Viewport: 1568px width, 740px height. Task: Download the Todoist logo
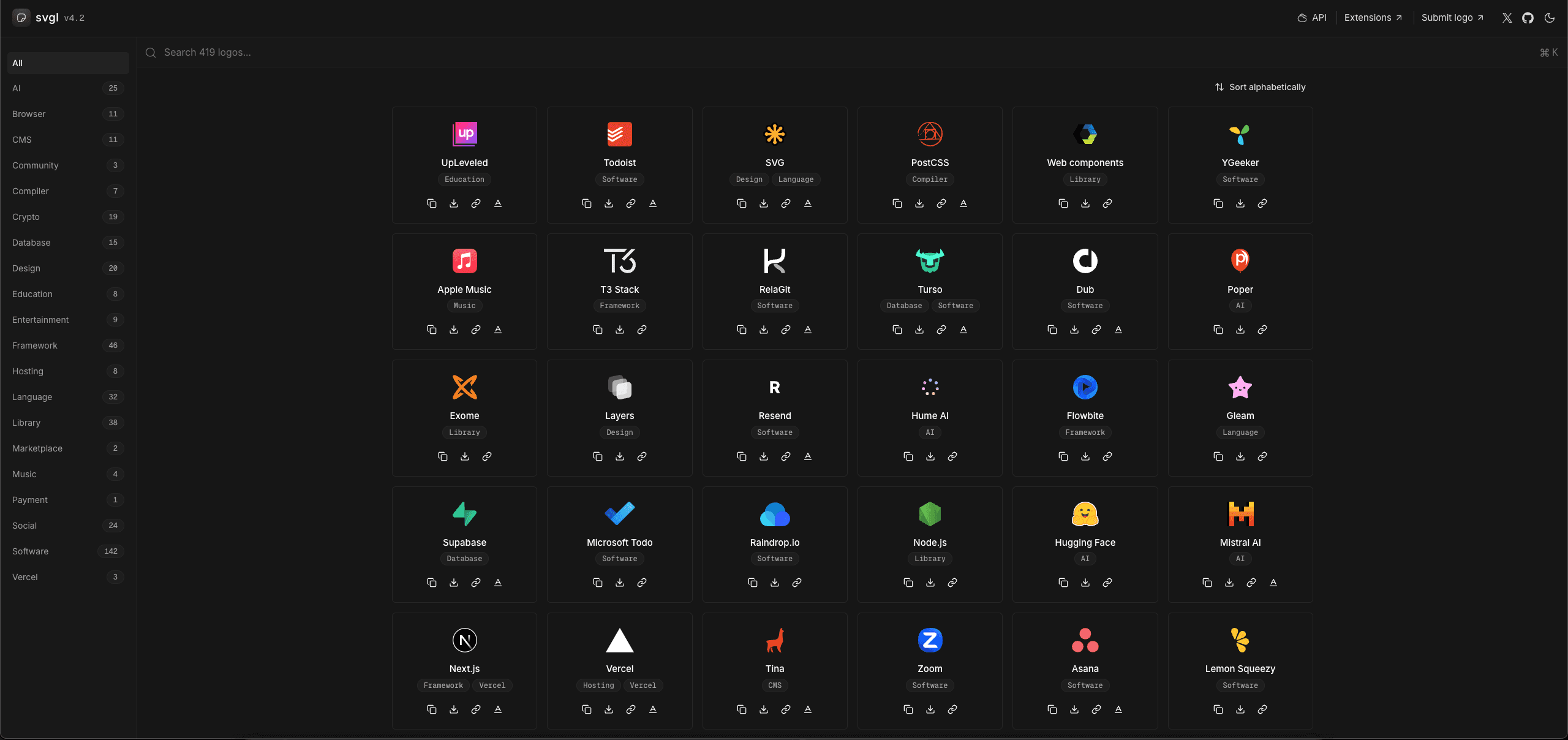609,203
